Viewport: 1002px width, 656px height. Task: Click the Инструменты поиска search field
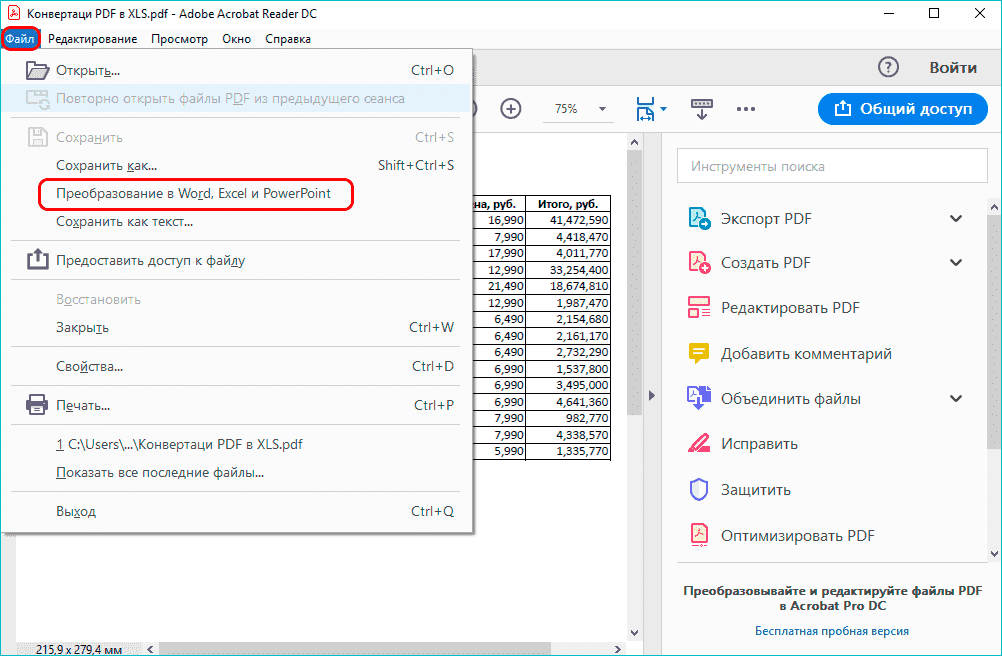coord(832,165)
